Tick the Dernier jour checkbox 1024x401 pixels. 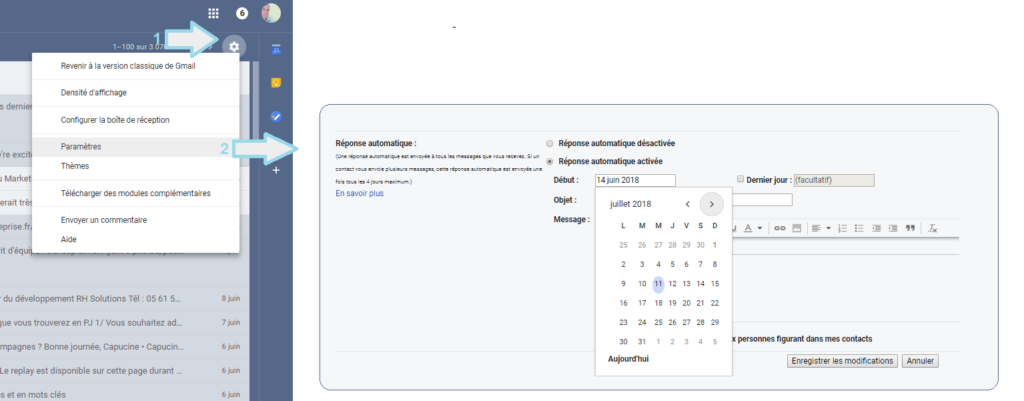(740, 179)
